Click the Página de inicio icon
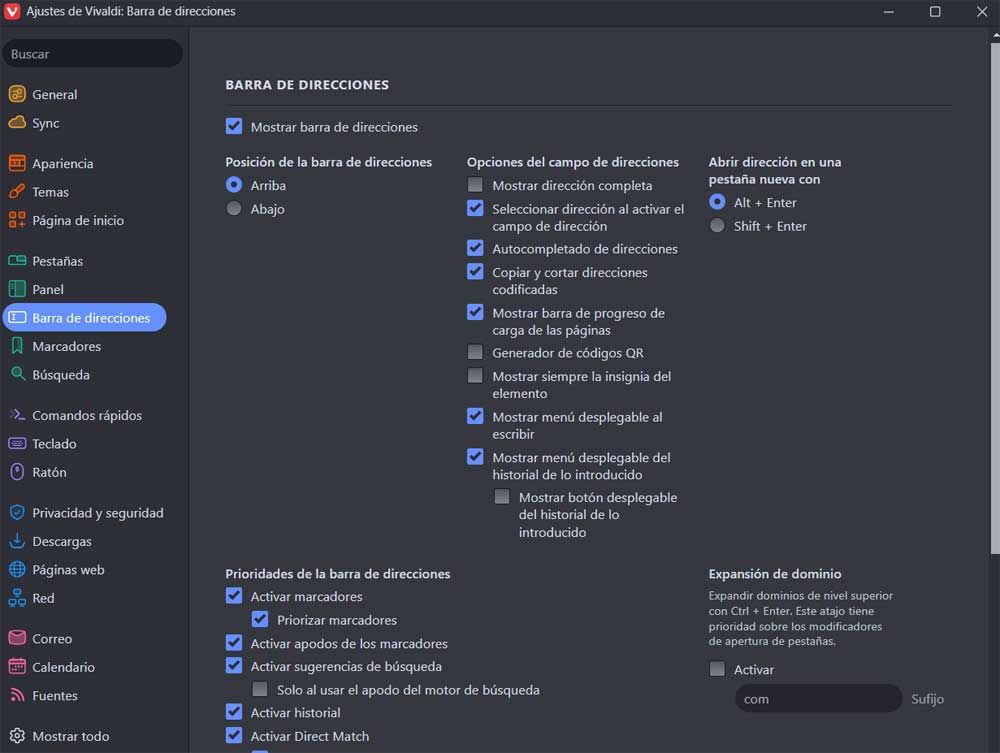 [x=17, y=220]
